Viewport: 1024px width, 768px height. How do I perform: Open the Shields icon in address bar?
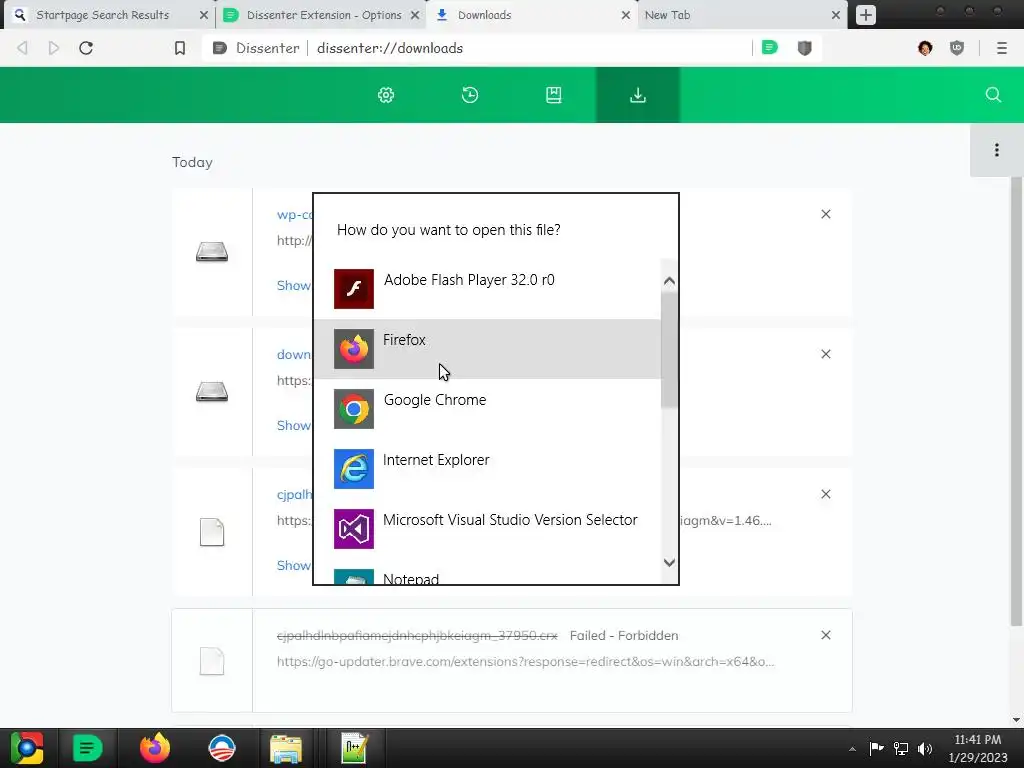[805, 48]
